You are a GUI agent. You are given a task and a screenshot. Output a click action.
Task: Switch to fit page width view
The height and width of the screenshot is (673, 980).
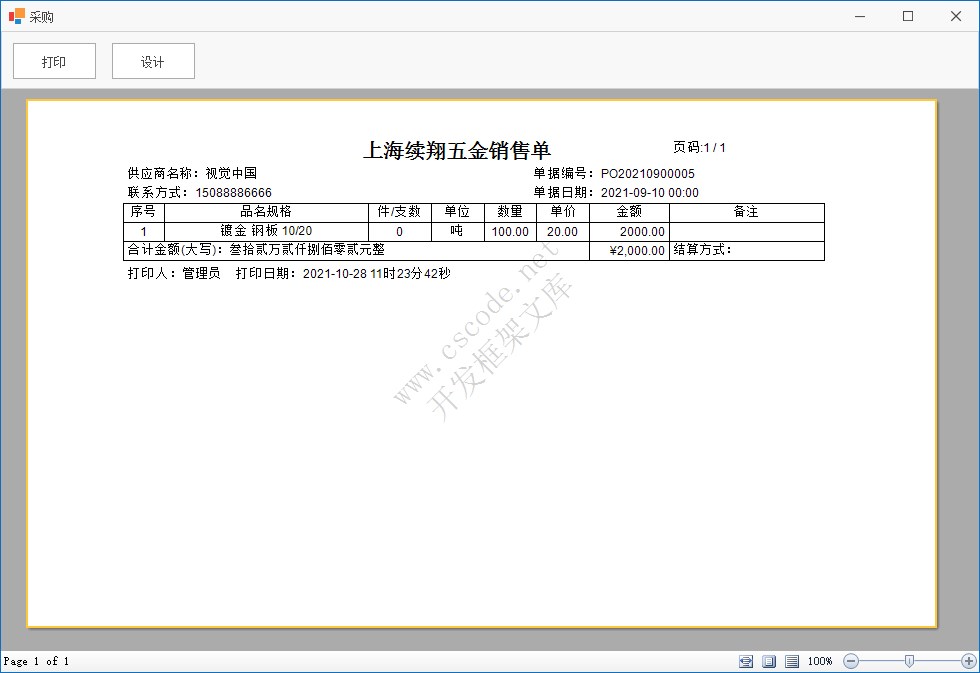pos(746,661)
